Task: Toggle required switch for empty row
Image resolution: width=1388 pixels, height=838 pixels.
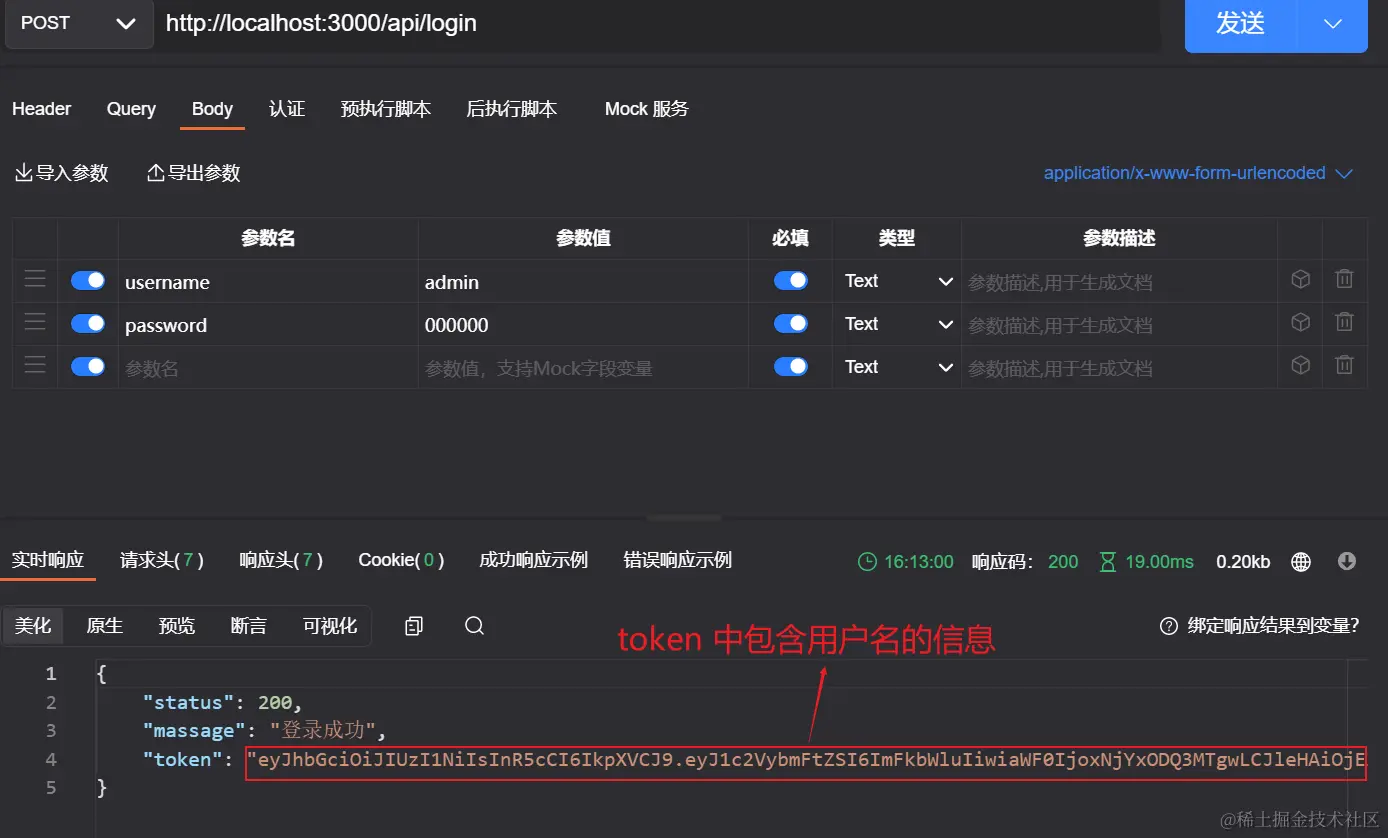Action: (x=791, y=367)
